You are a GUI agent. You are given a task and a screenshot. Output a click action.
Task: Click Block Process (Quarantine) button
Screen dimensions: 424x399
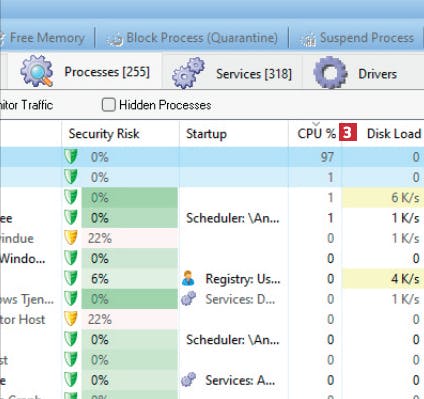[x=192, y=38]
